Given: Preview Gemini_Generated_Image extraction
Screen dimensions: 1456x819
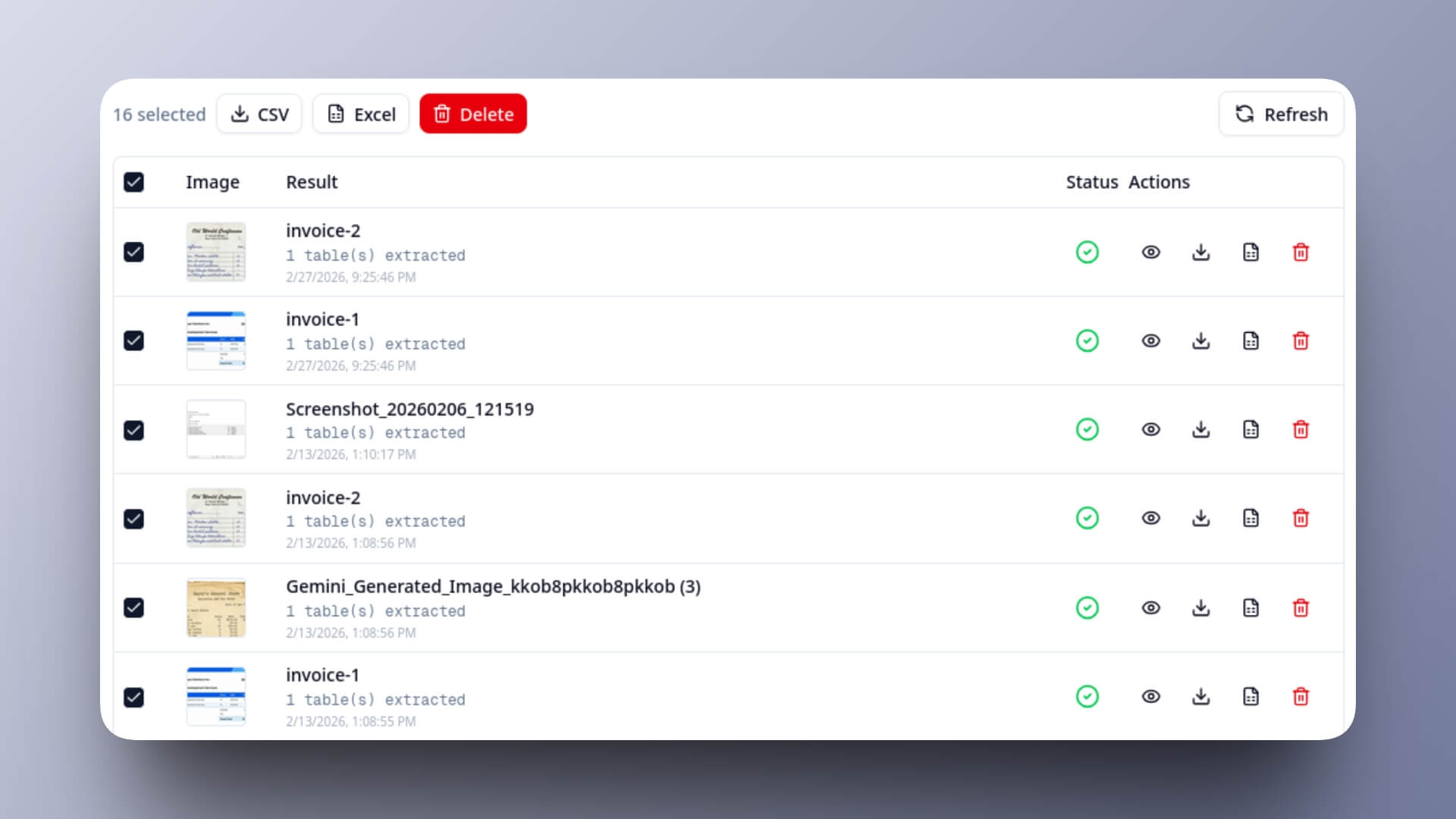Looking at the screenshot, I should click(x=1151, y=607).
